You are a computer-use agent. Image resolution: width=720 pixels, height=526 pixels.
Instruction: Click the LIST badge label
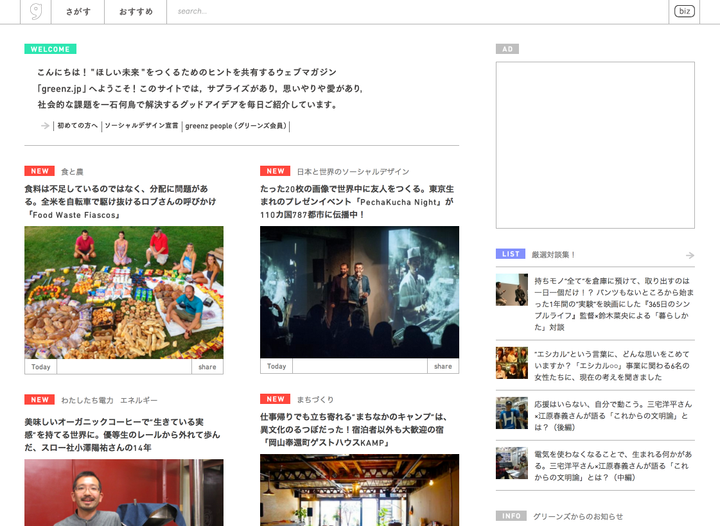pos(510,254)
